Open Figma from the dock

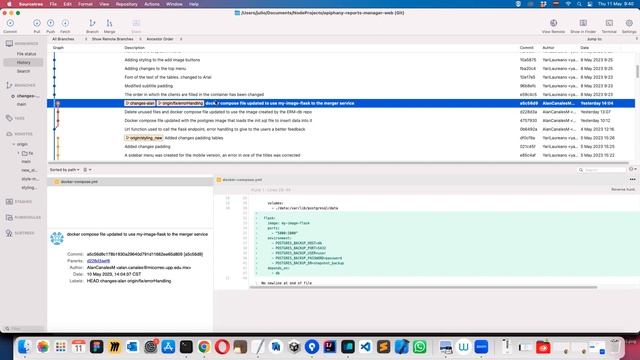pyautogui.click(x=96, y=347)
